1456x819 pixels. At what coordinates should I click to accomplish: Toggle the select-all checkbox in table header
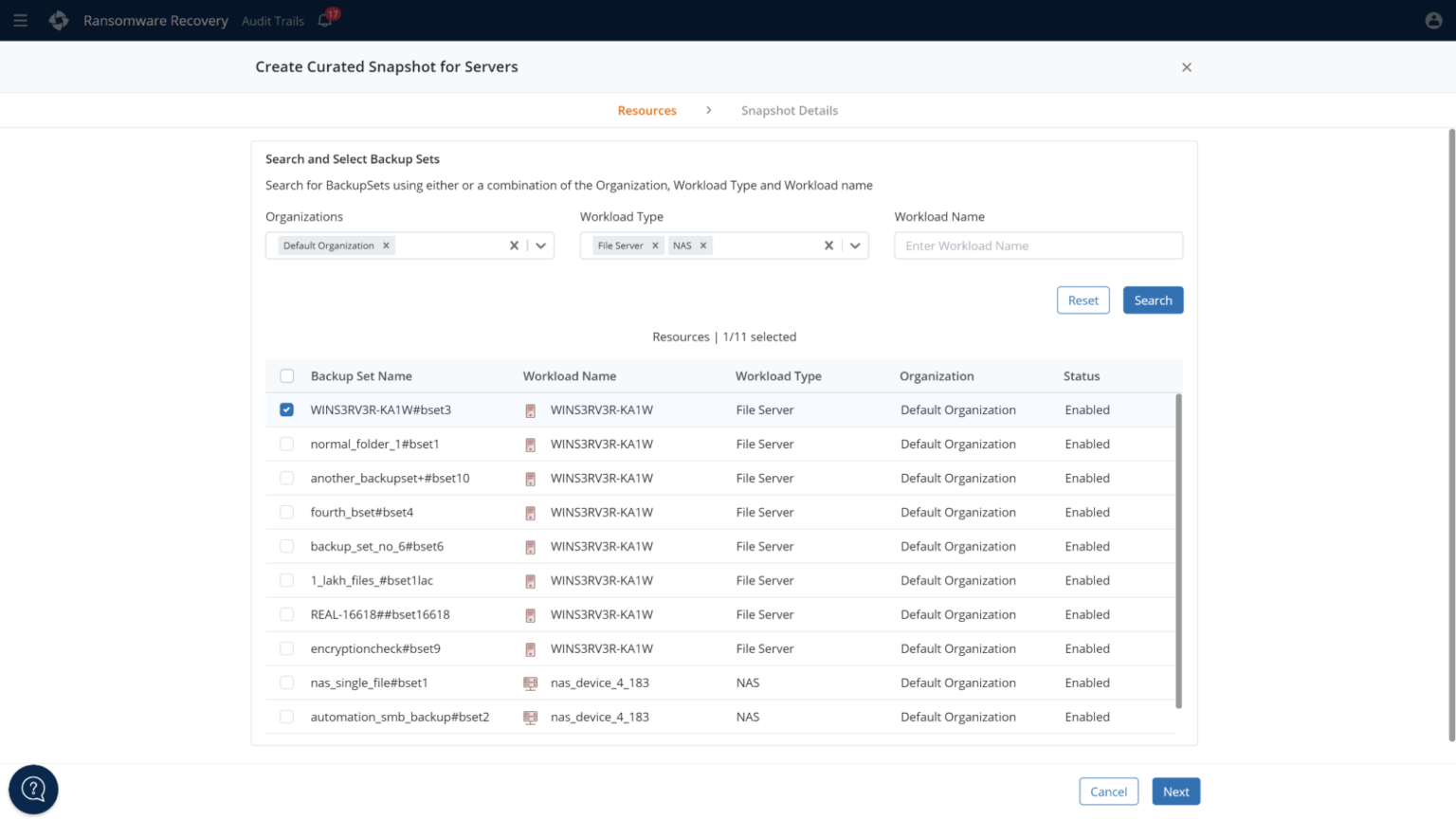[287, 376]
